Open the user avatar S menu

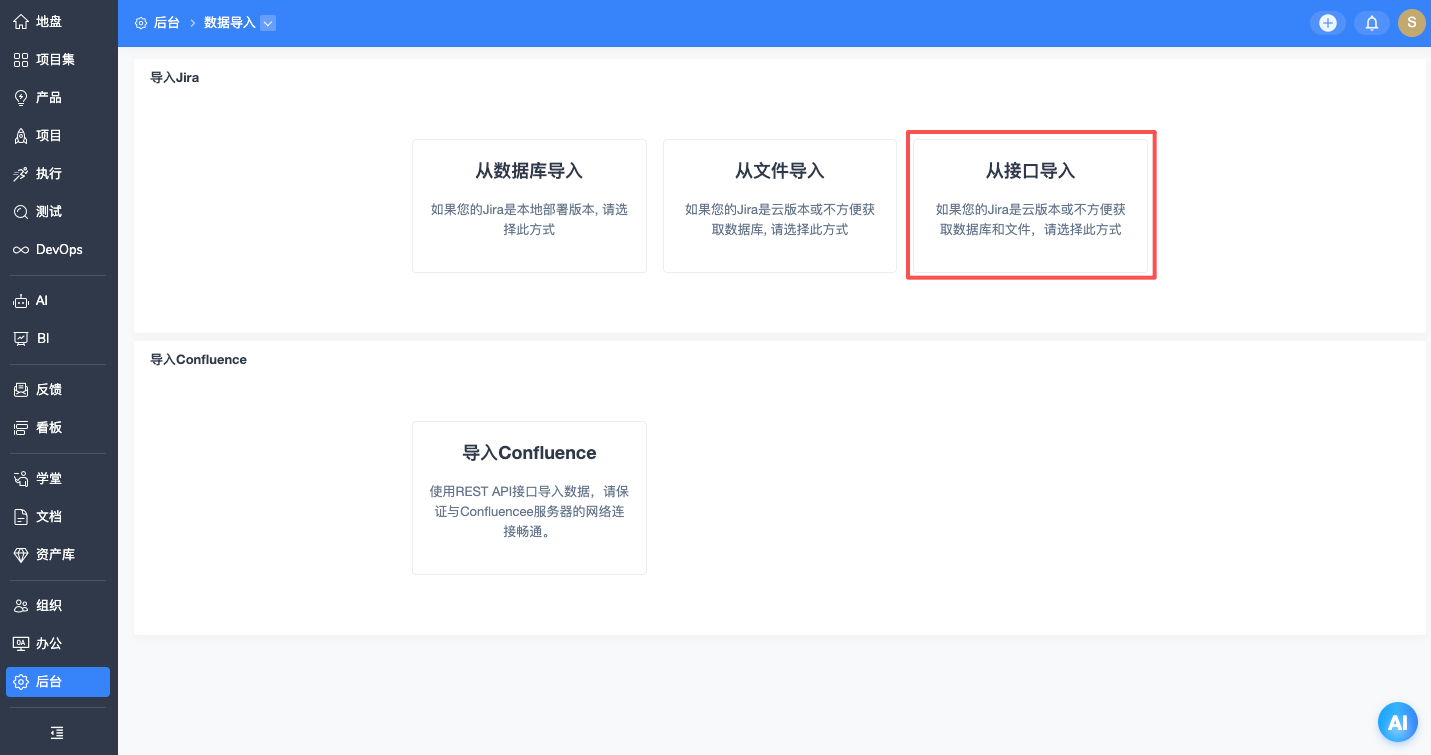(1411, 23)
